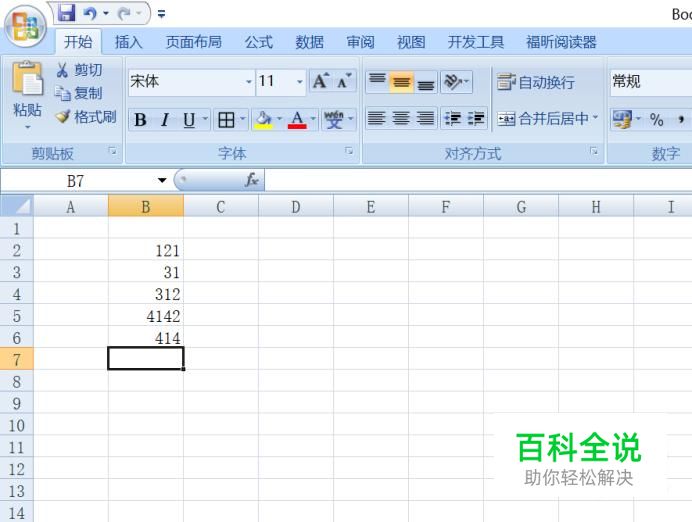Screen dimensions: 692x522
Task: Open the font size 11 dropdown
Action: point(300,82)
